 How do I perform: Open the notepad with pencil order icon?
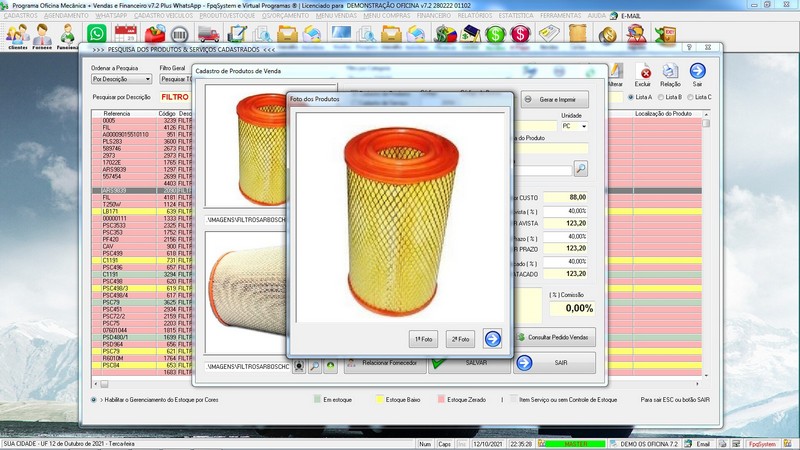pyautogui.click(x=237, y=34)
